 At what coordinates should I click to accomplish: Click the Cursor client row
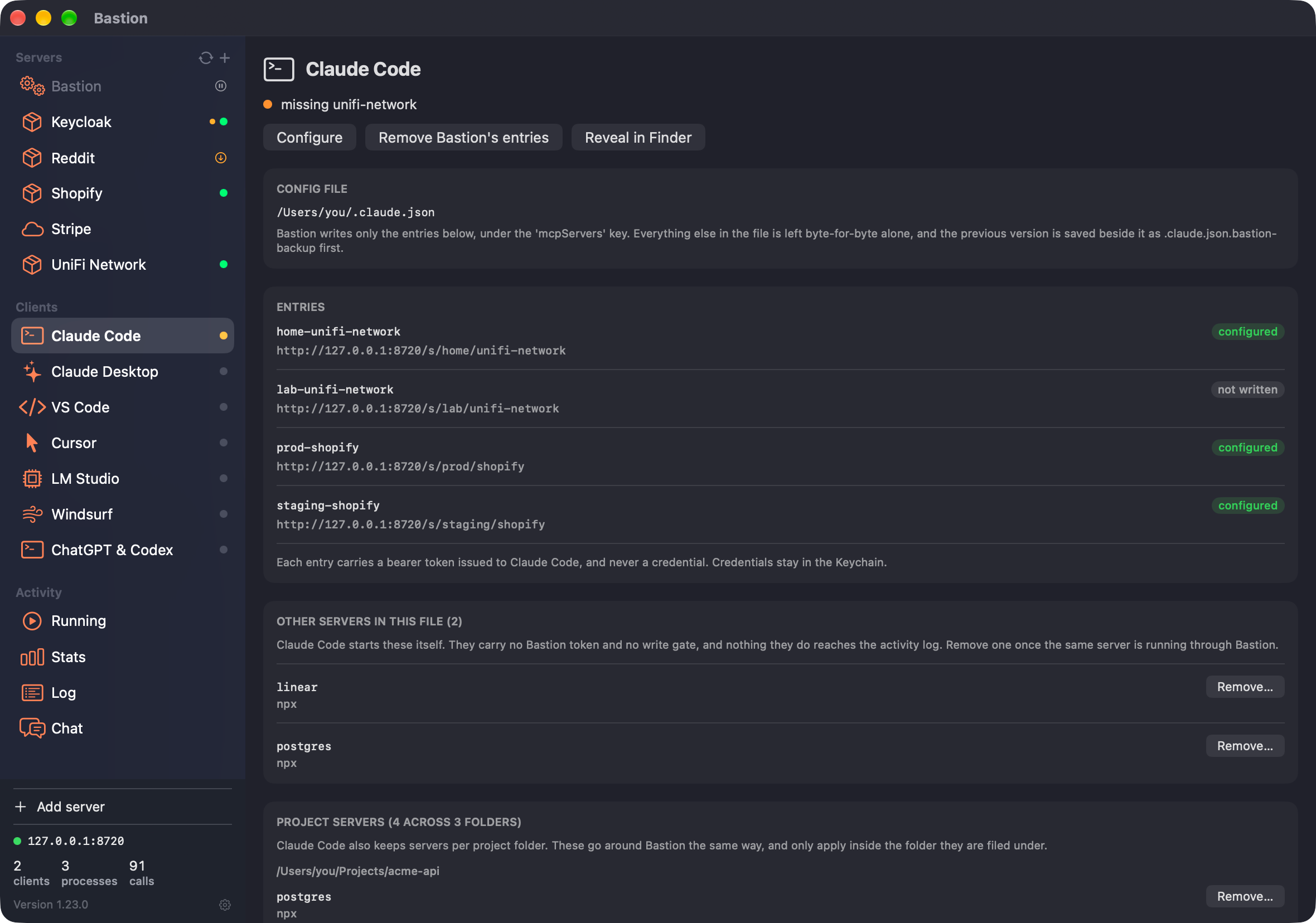(x=123, y=443)
